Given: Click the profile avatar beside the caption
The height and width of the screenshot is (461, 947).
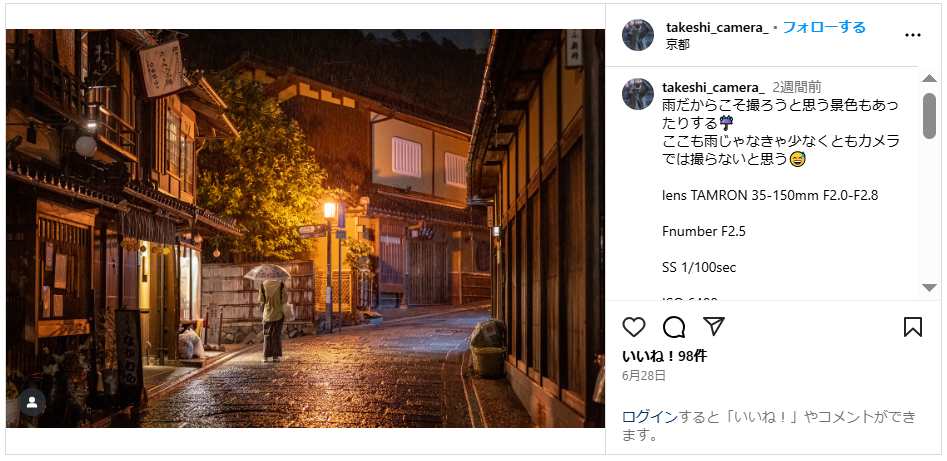Looking at the screenshot, I should tap(638, 94).
